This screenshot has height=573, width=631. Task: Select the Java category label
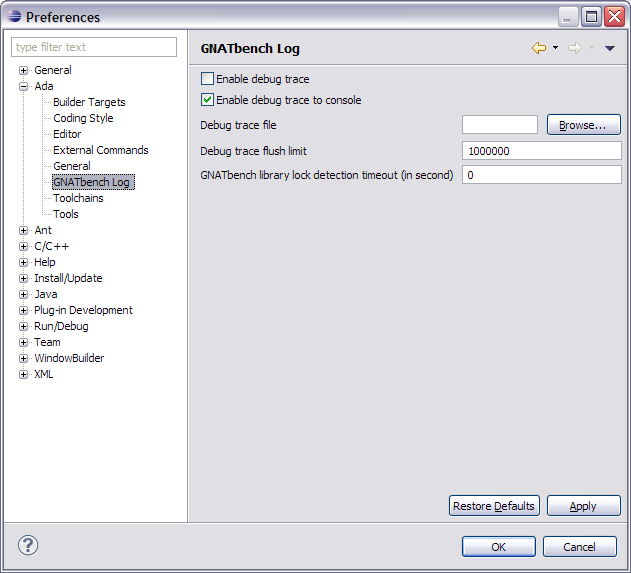[45, 294]
